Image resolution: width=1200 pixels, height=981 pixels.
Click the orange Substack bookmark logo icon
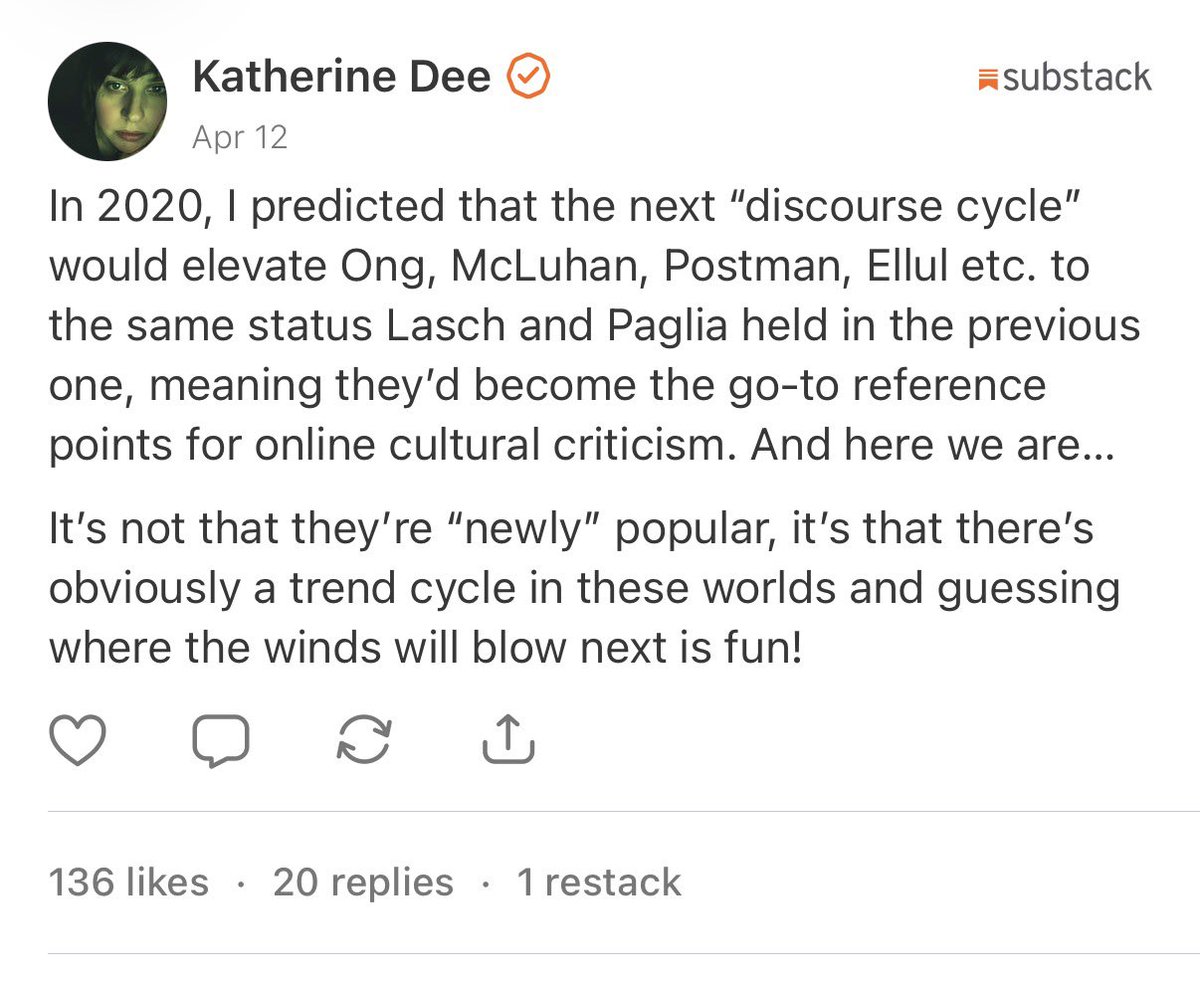click(x=988, y=79)
